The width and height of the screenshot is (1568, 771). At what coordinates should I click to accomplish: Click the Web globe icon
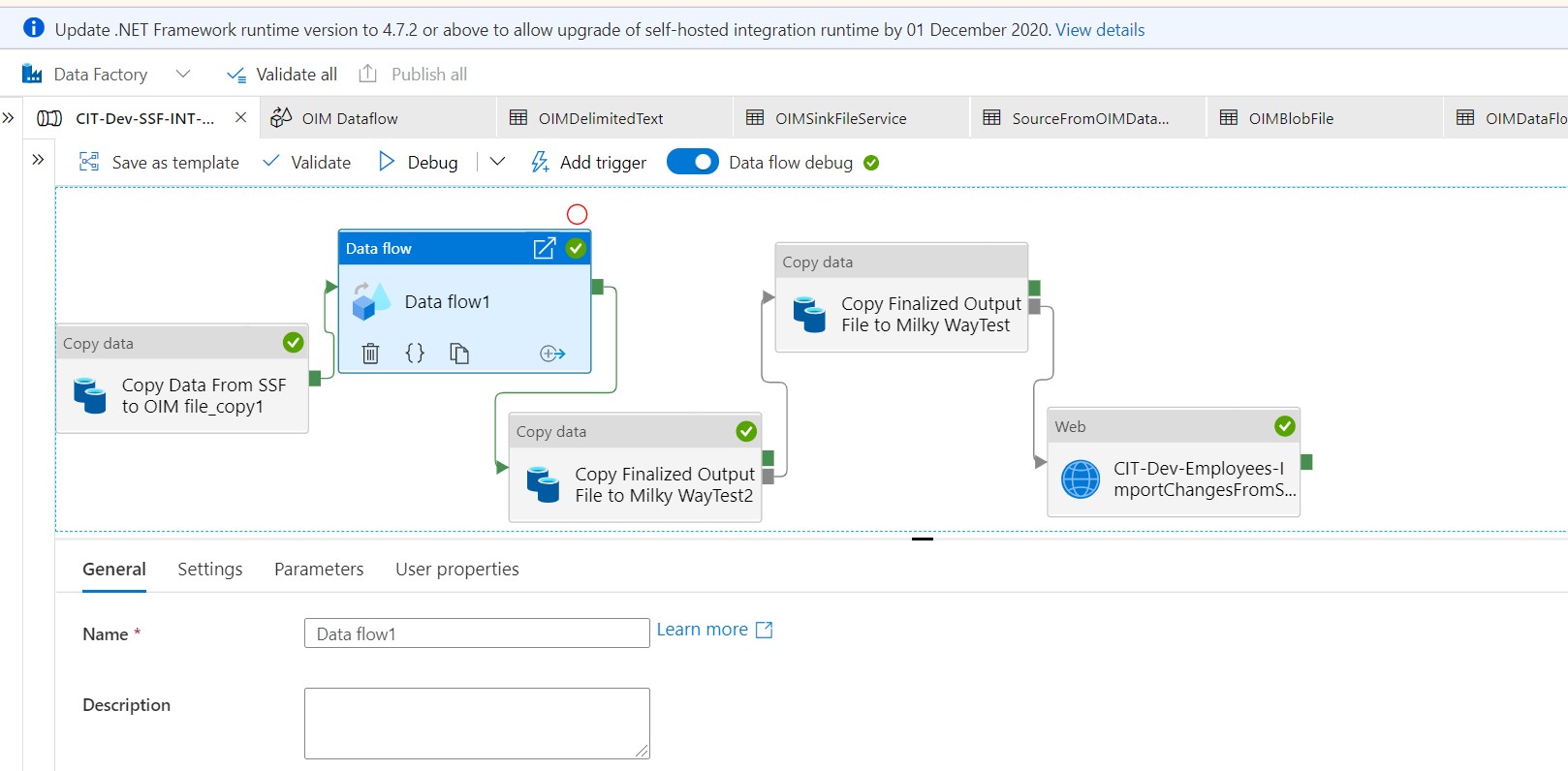point(1081,479)
